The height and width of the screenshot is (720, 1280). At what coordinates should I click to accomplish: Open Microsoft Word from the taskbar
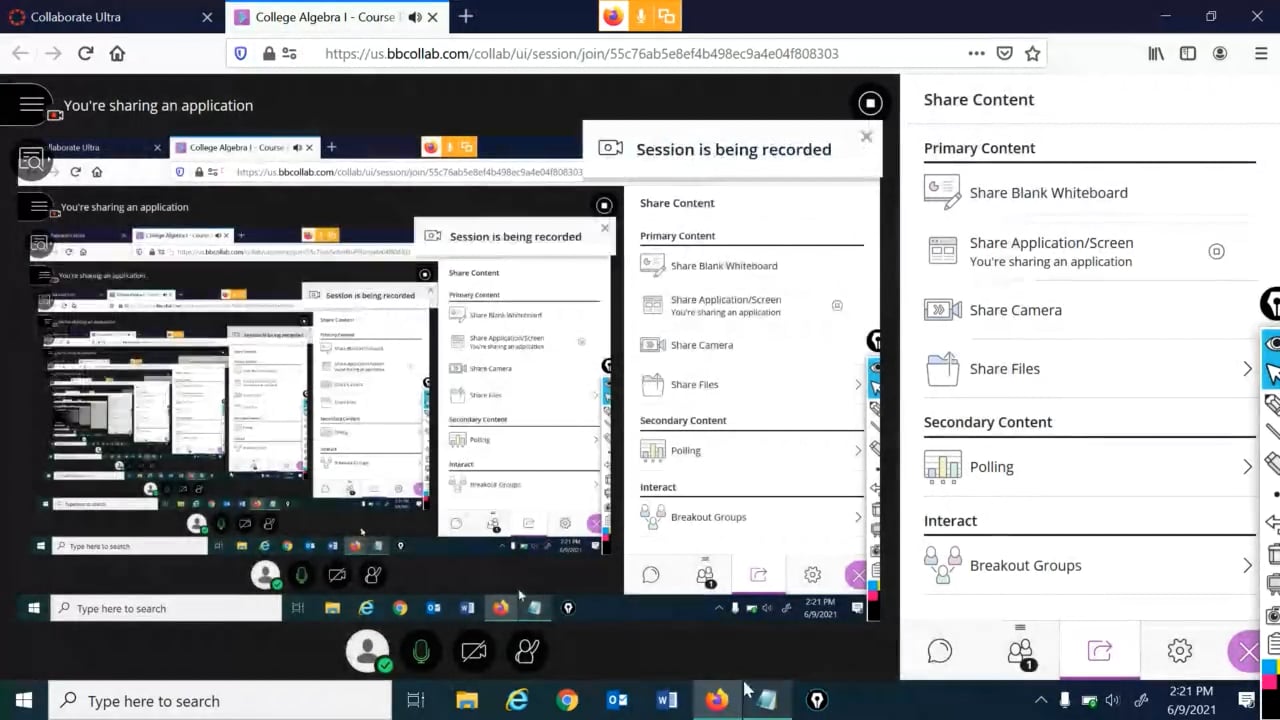pyautogui.click(x=667, y=700)
